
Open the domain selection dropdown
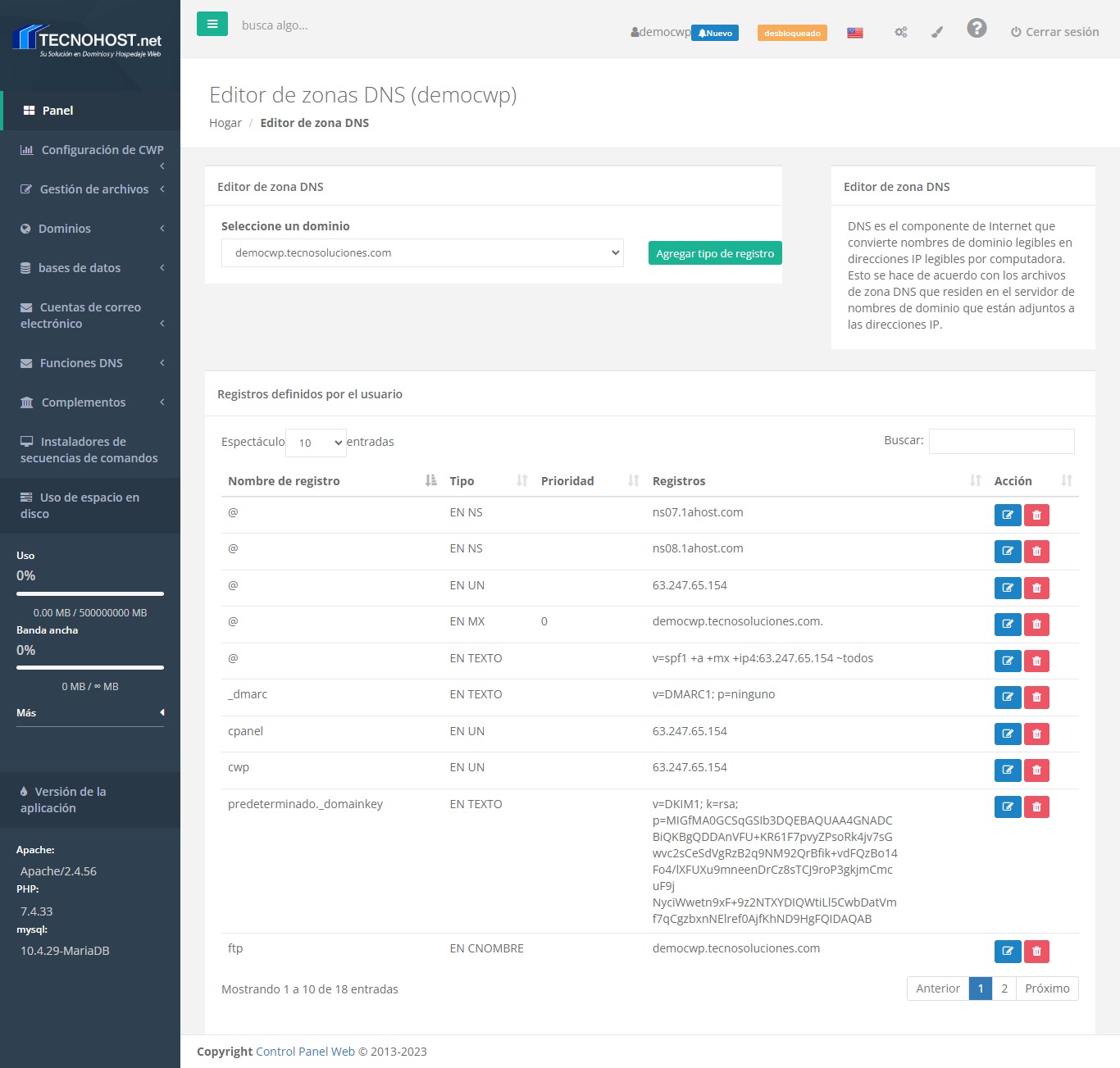point(422,253)
